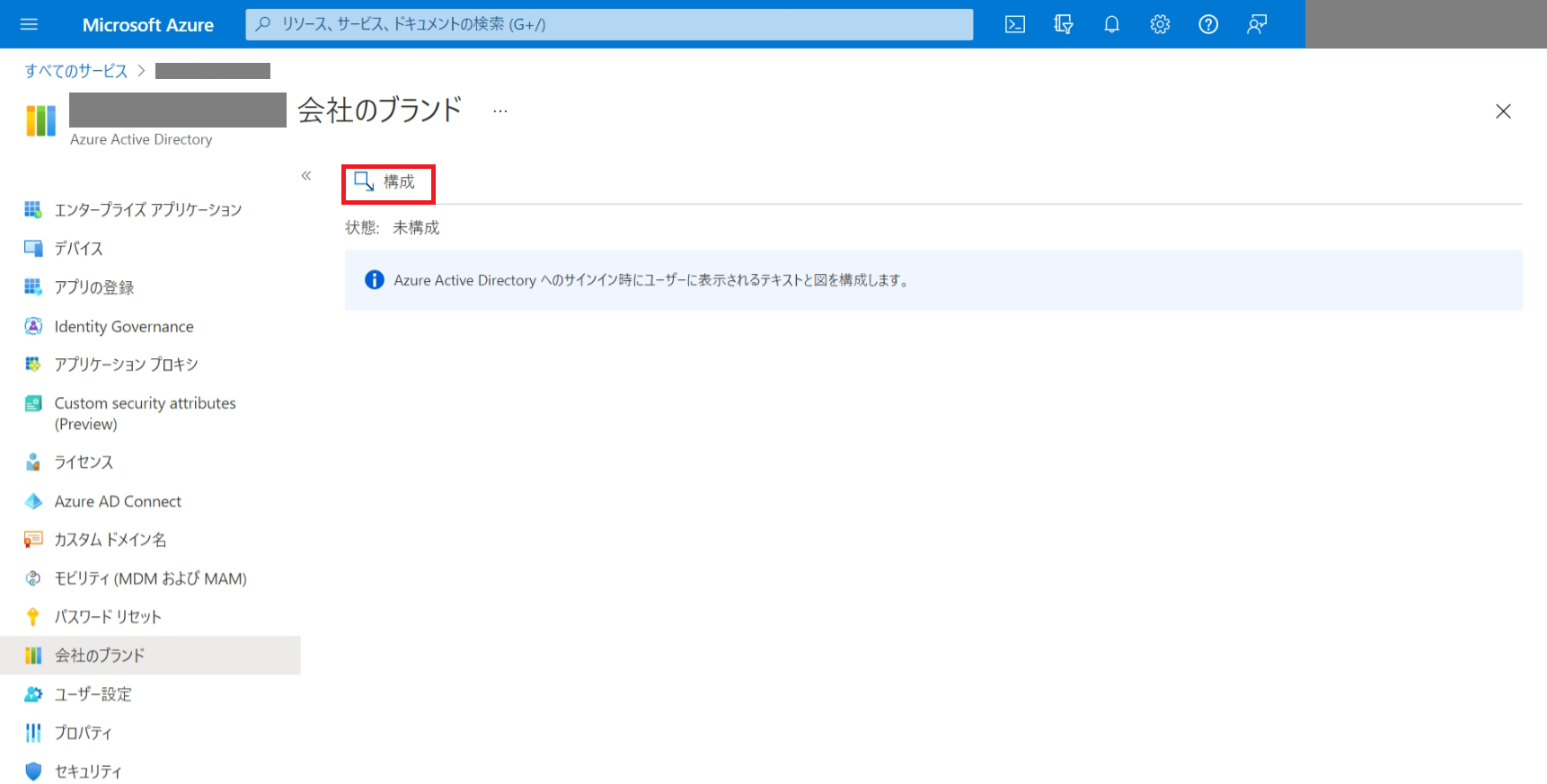Click the 構成 button
The height and width of the screenshot is (784, 1547).
pyautogui.click(x=388, y=183)
